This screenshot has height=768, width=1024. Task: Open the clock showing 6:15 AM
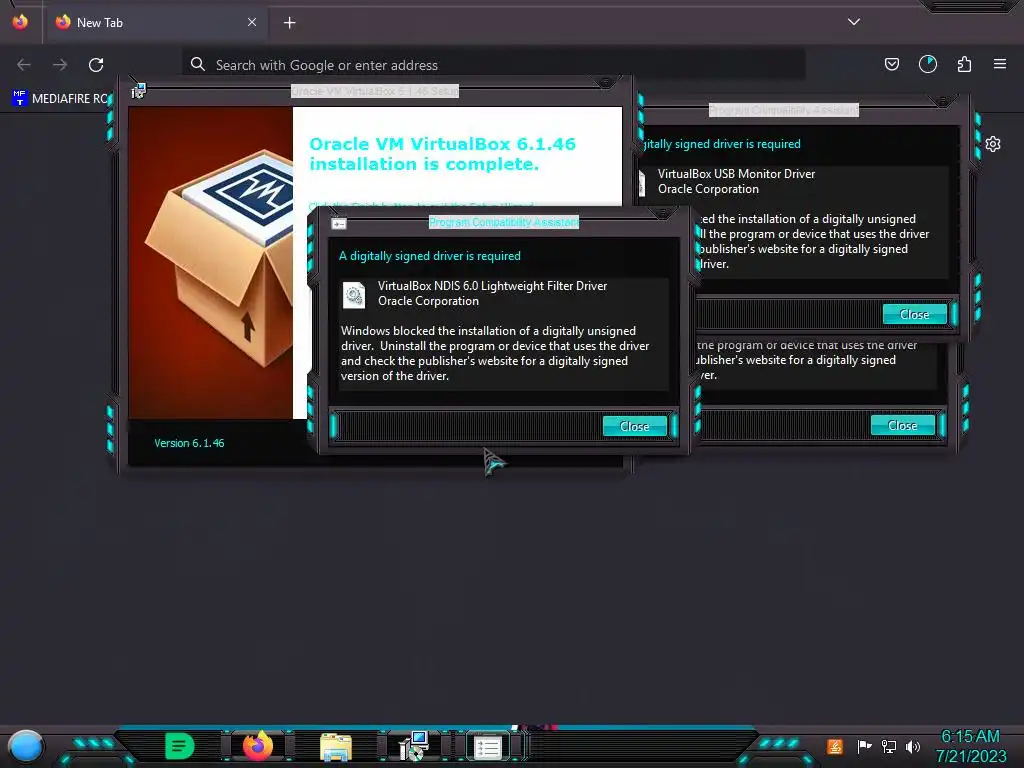tap(970, 746)
